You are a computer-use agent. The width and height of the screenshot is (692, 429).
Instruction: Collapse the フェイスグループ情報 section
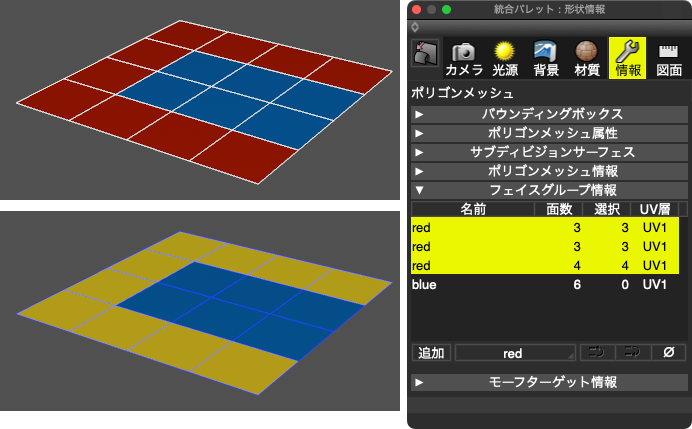click(x=547, y=190)
